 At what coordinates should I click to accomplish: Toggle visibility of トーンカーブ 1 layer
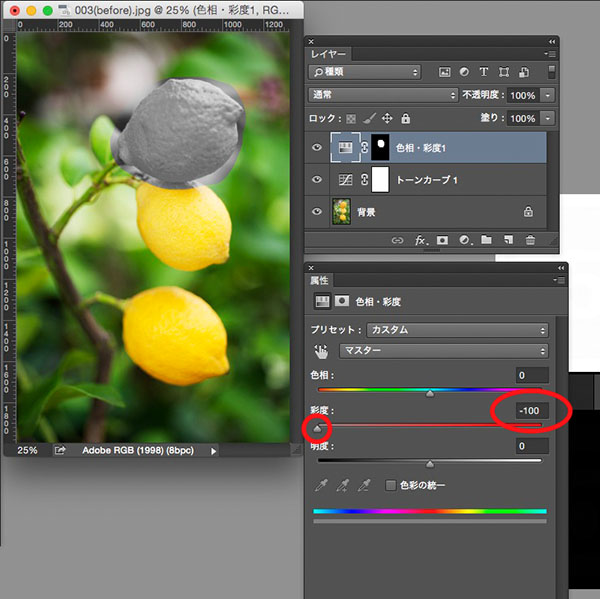coord(318,180)
